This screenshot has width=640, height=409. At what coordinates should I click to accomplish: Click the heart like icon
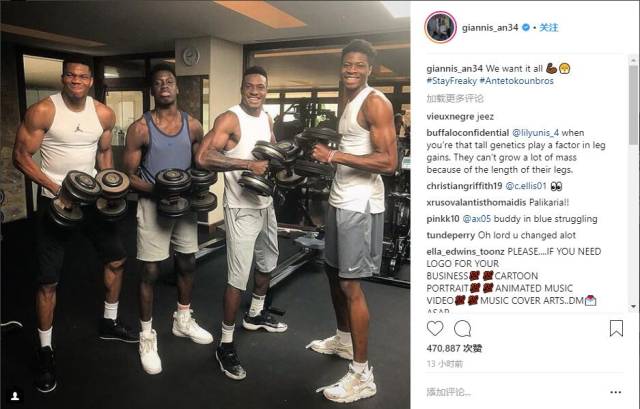435,329
